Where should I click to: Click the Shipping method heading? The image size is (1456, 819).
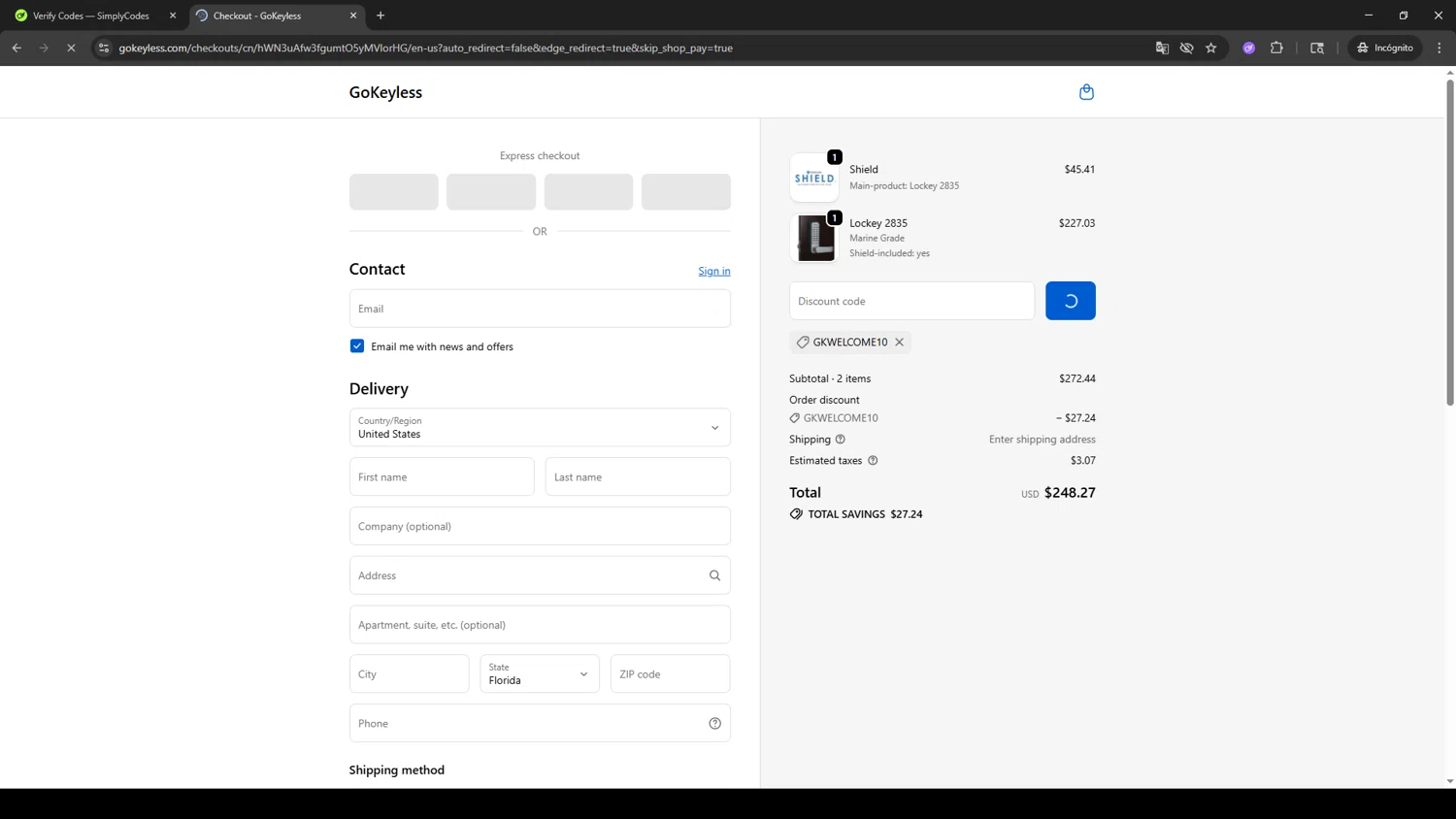click(x=397, y=770)
